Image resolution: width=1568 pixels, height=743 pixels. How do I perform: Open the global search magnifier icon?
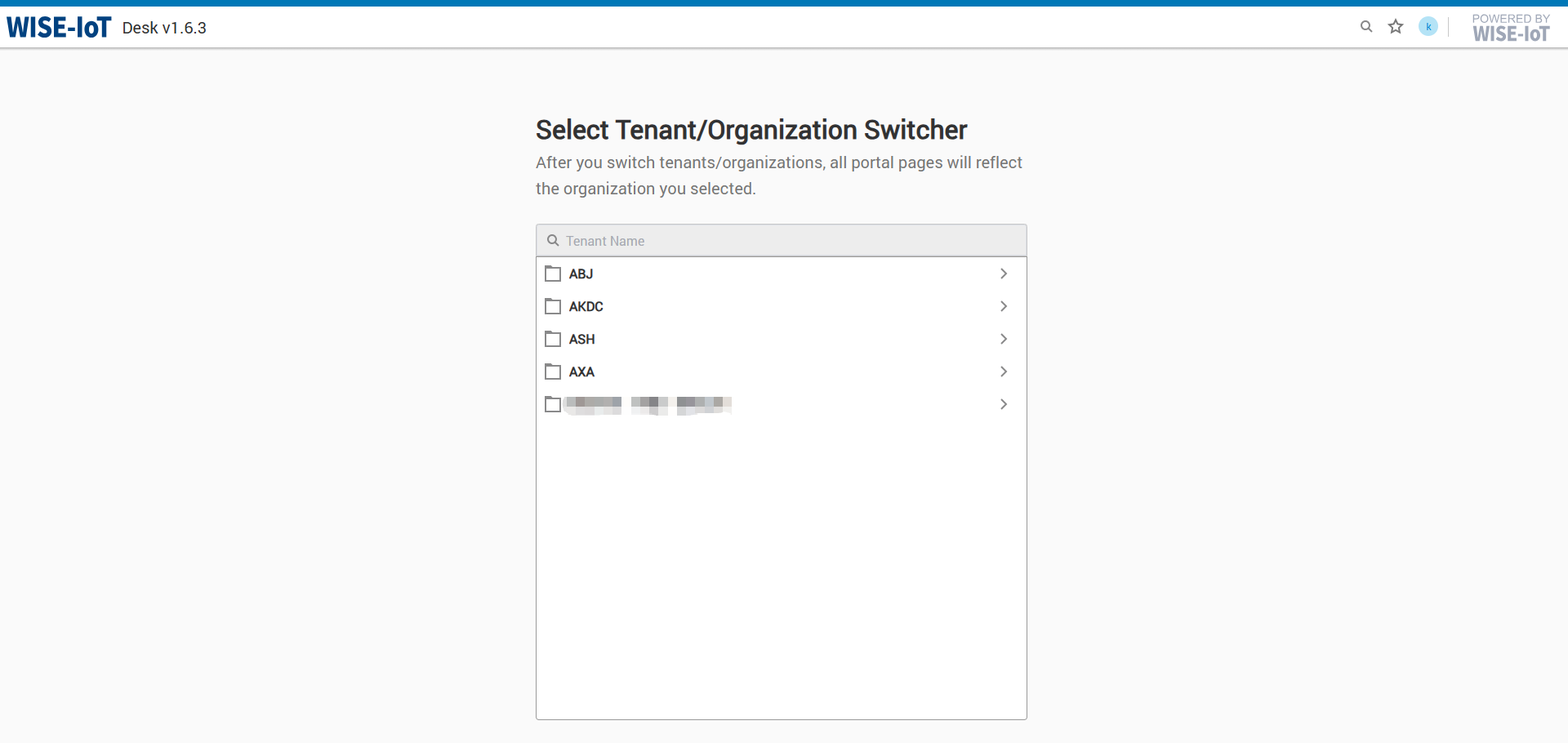pyautogui.click(x=1366, y=26)
